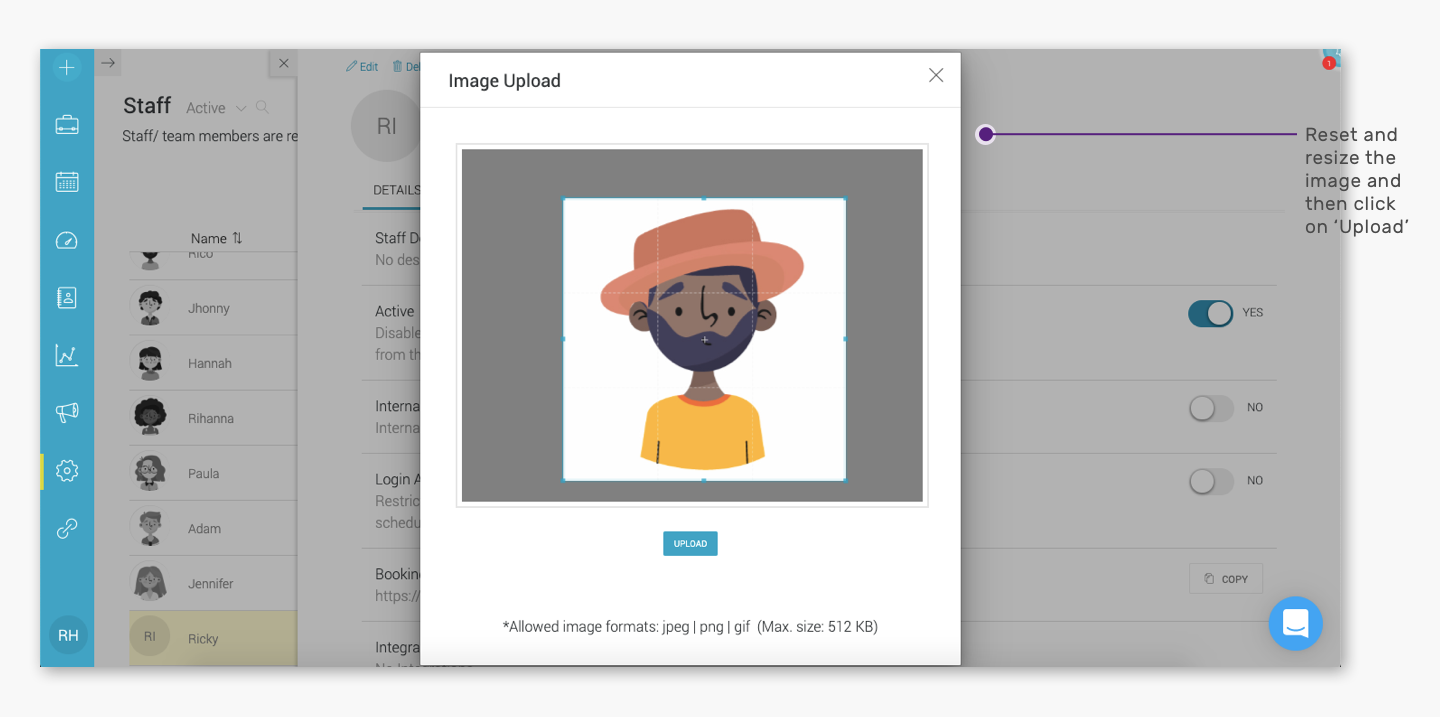Open the dashboard gauge icon in sidebar
Viewport: 1440px width, 718px height.
click(67, 240)
